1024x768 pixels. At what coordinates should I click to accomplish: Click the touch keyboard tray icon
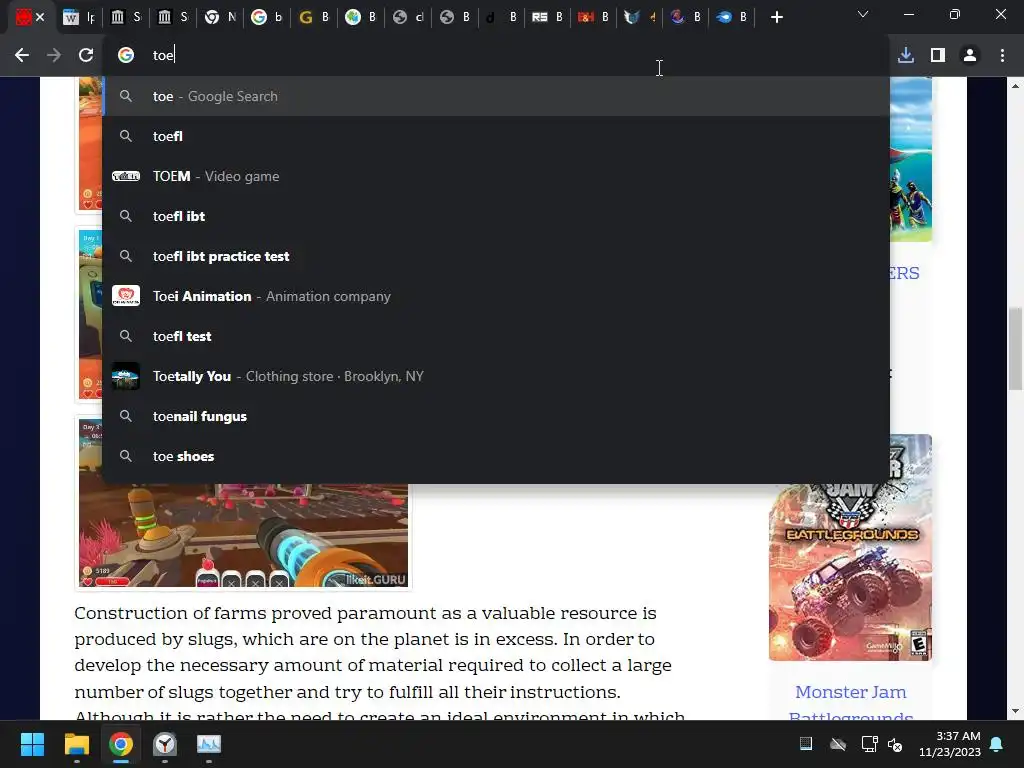click(x=806, y=744)
